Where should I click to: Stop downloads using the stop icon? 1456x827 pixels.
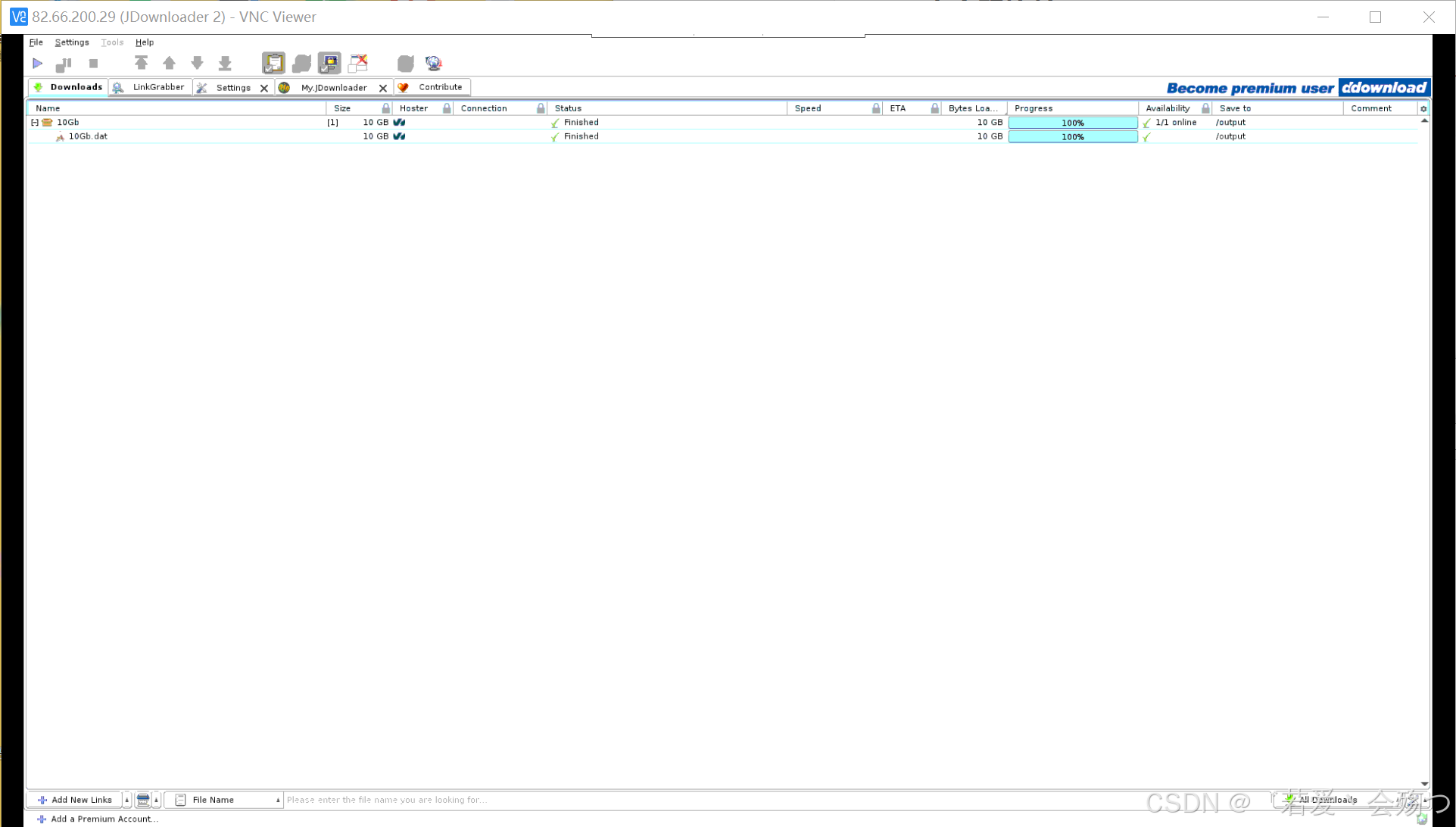pyautogui.click(x=93, y=64)
